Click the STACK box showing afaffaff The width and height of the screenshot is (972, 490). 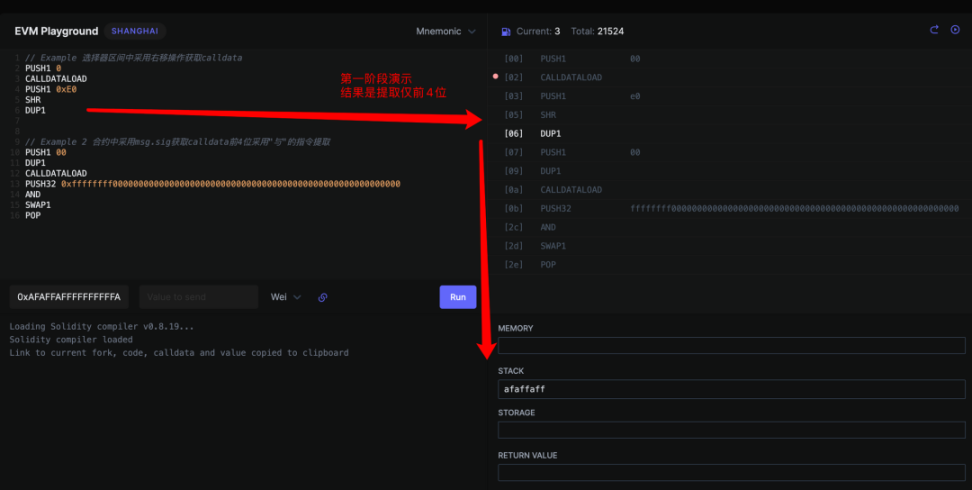click(x=731, y=389)
